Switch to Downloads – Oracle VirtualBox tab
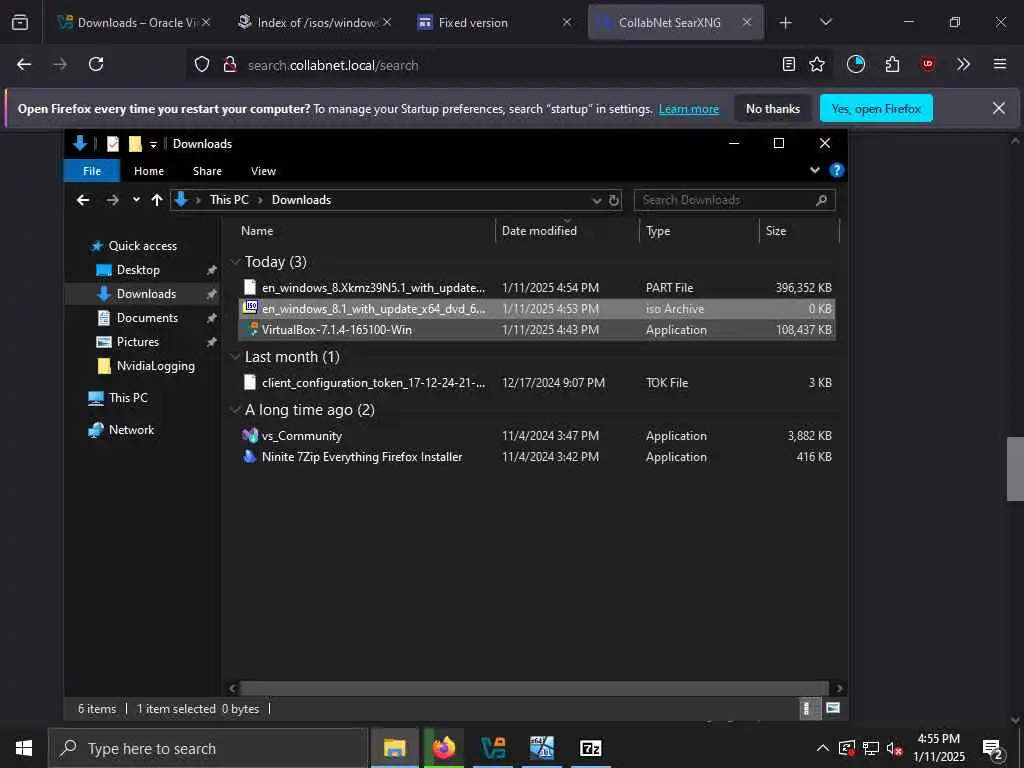The height and width of the screenshot is (768, 1024). pyautogui.click(x=134, y=22)
